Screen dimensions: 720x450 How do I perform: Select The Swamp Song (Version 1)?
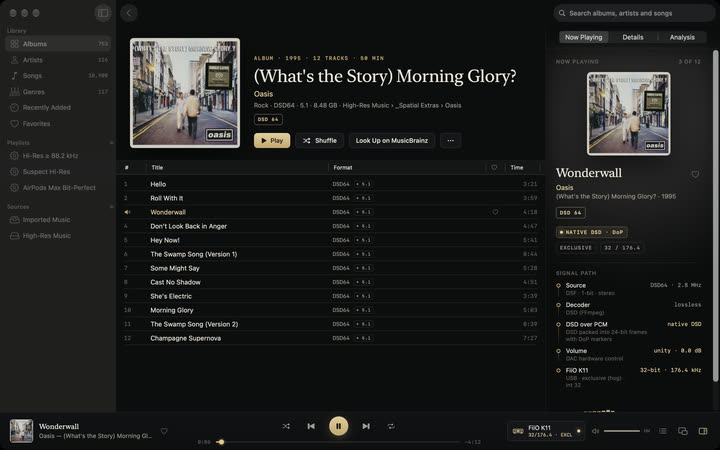pyautogui.click(x=331, y=254)
